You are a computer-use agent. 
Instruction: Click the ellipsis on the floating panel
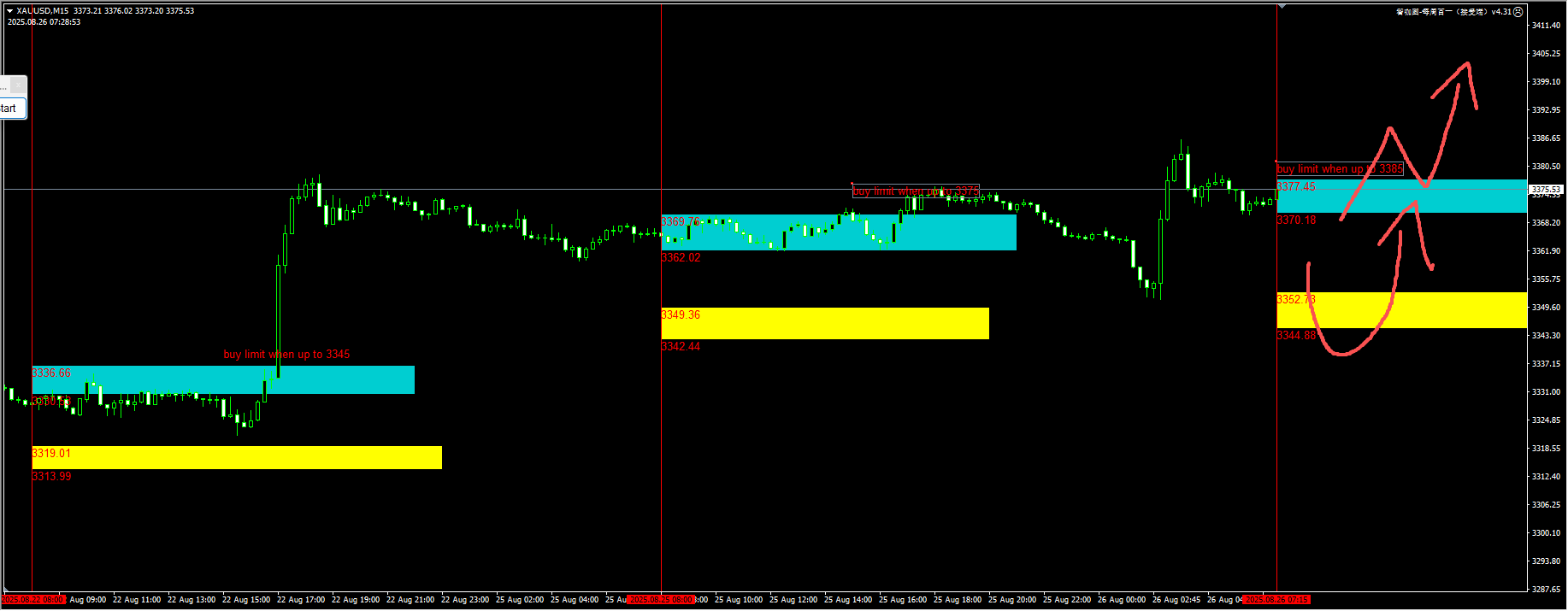click(4, 86)
